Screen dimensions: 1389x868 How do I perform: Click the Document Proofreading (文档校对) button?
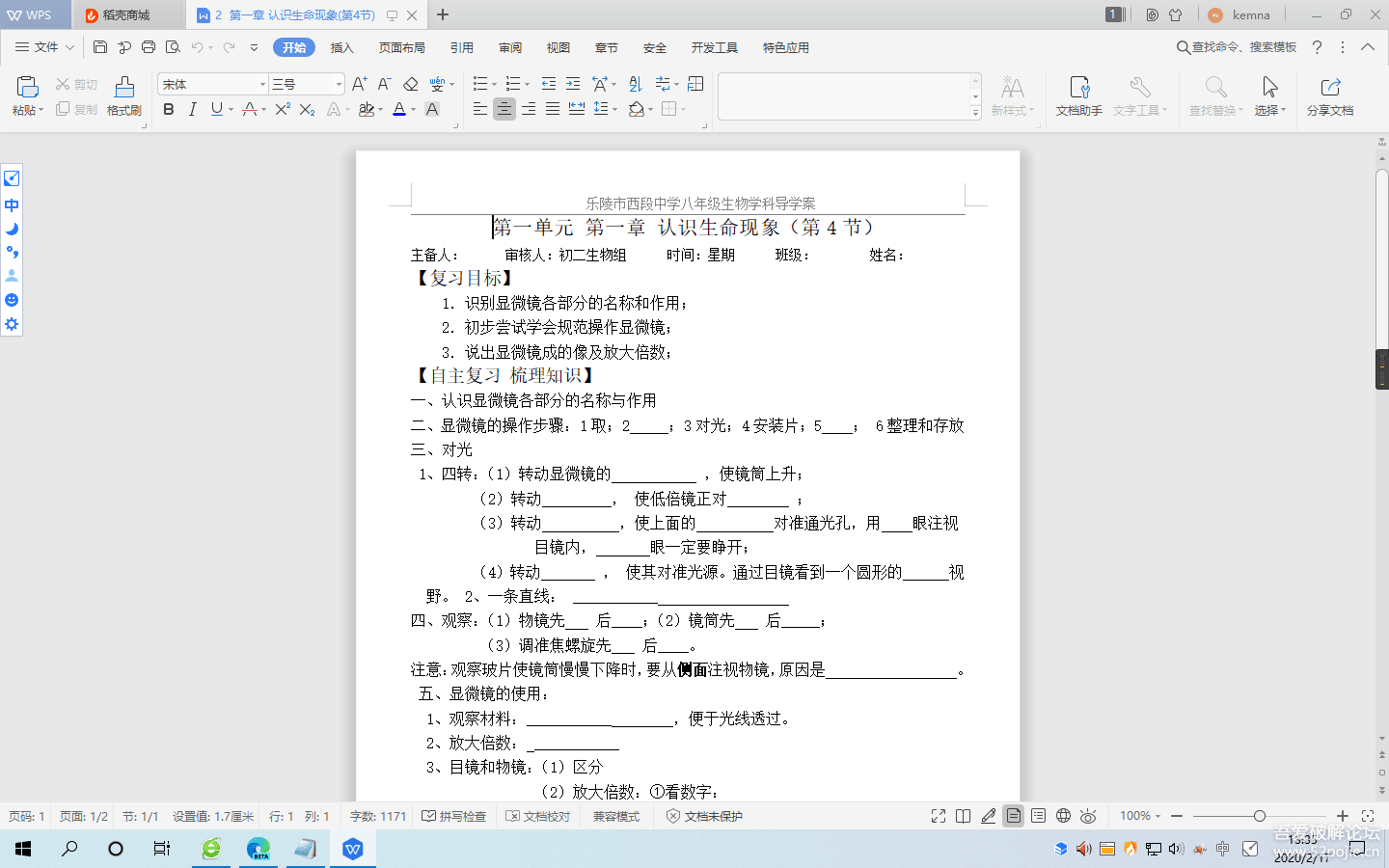538,816
